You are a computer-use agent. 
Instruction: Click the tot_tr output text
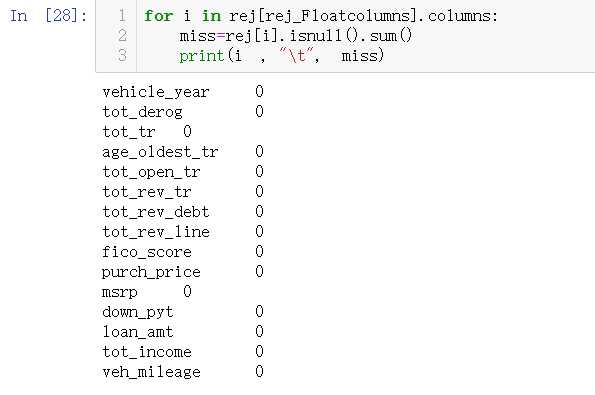[x=147, y=132]
